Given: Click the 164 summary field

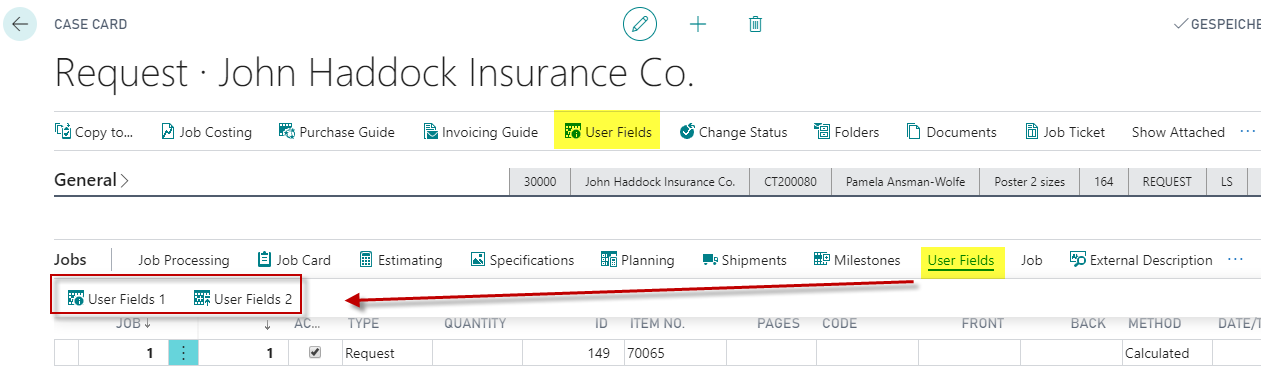Looking at the screenshot, I should (1104, 182).
